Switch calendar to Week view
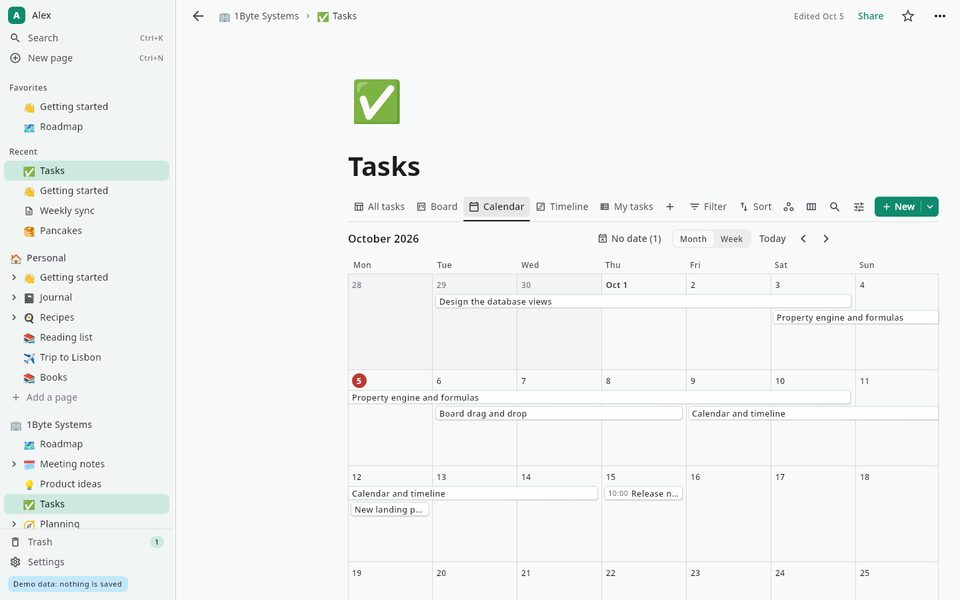The width and height of the screenshot is (960, 600). click(x=731, y=239)
